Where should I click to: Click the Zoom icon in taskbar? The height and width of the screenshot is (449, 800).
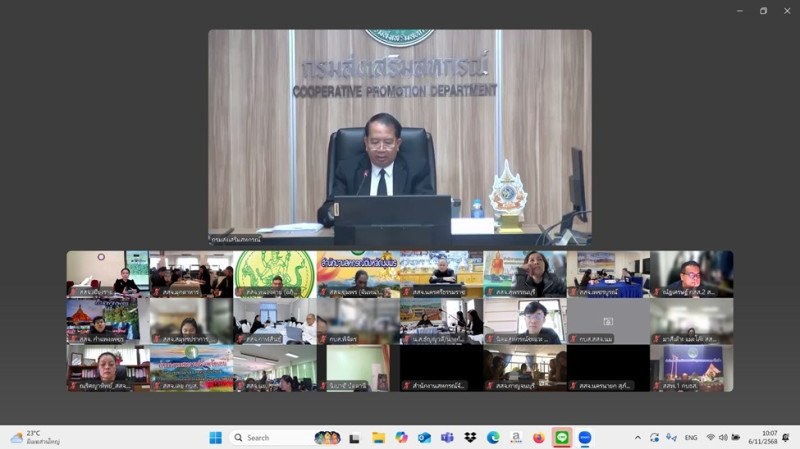pos(585,438)
